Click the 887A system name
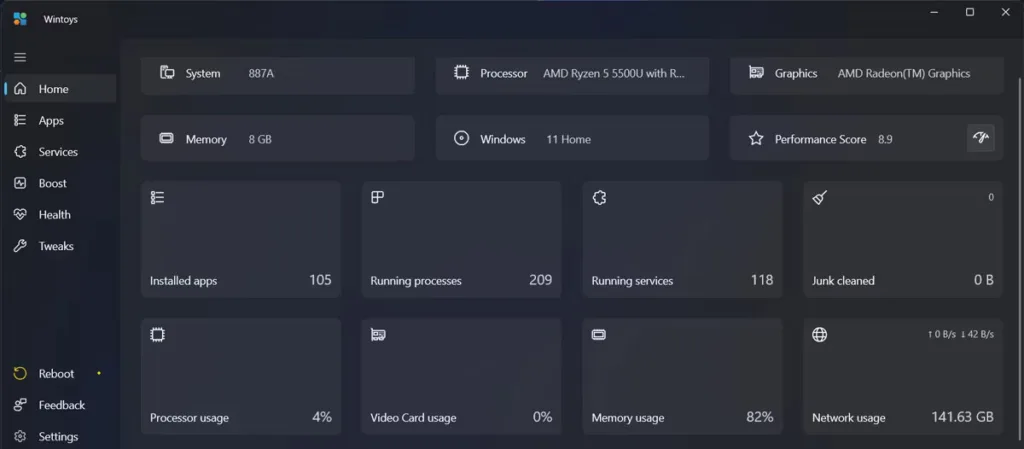 point(261,73)
